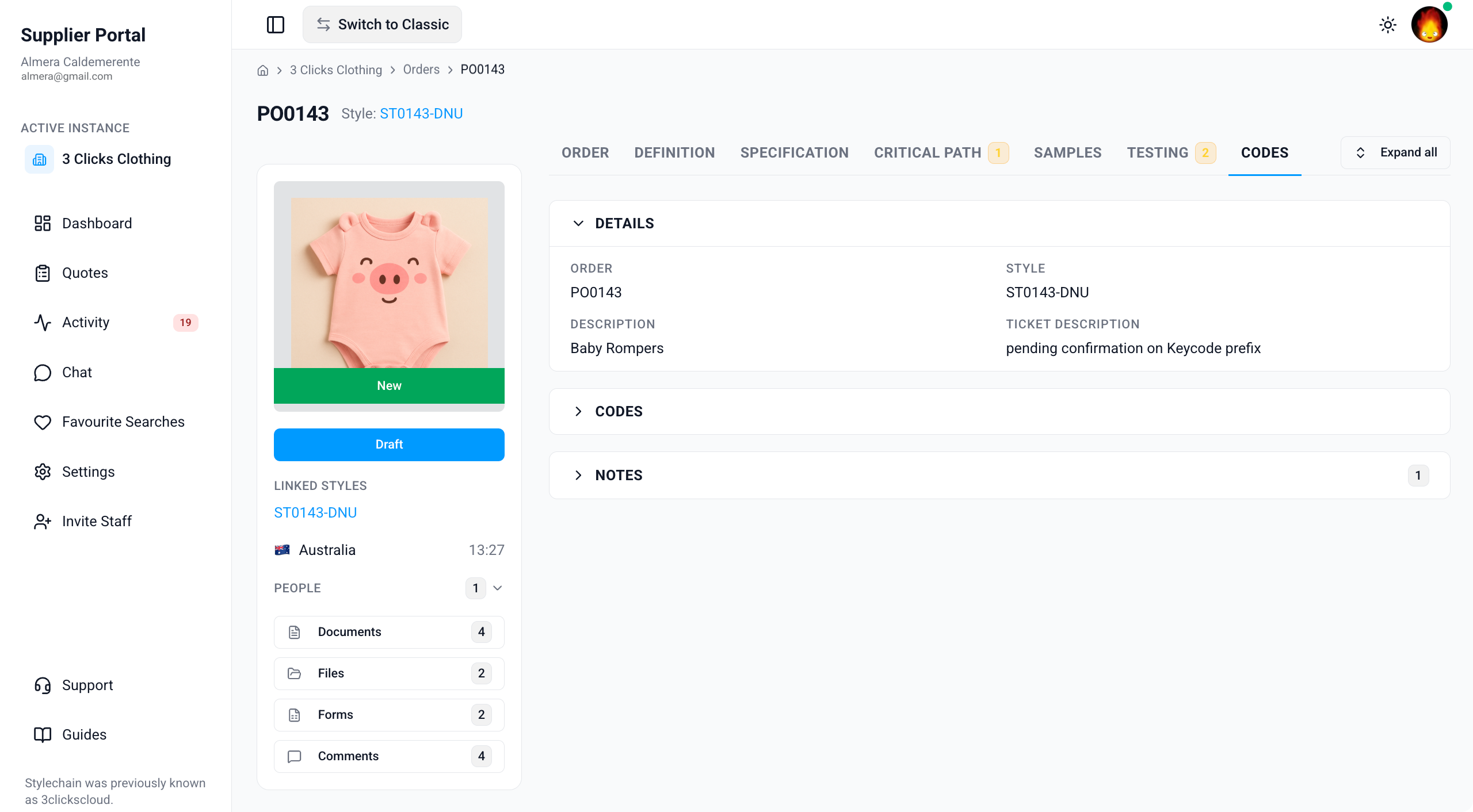1473x812 pixels.
Task: Expand the CODES section chevron
Action: [x=578, y=412]
